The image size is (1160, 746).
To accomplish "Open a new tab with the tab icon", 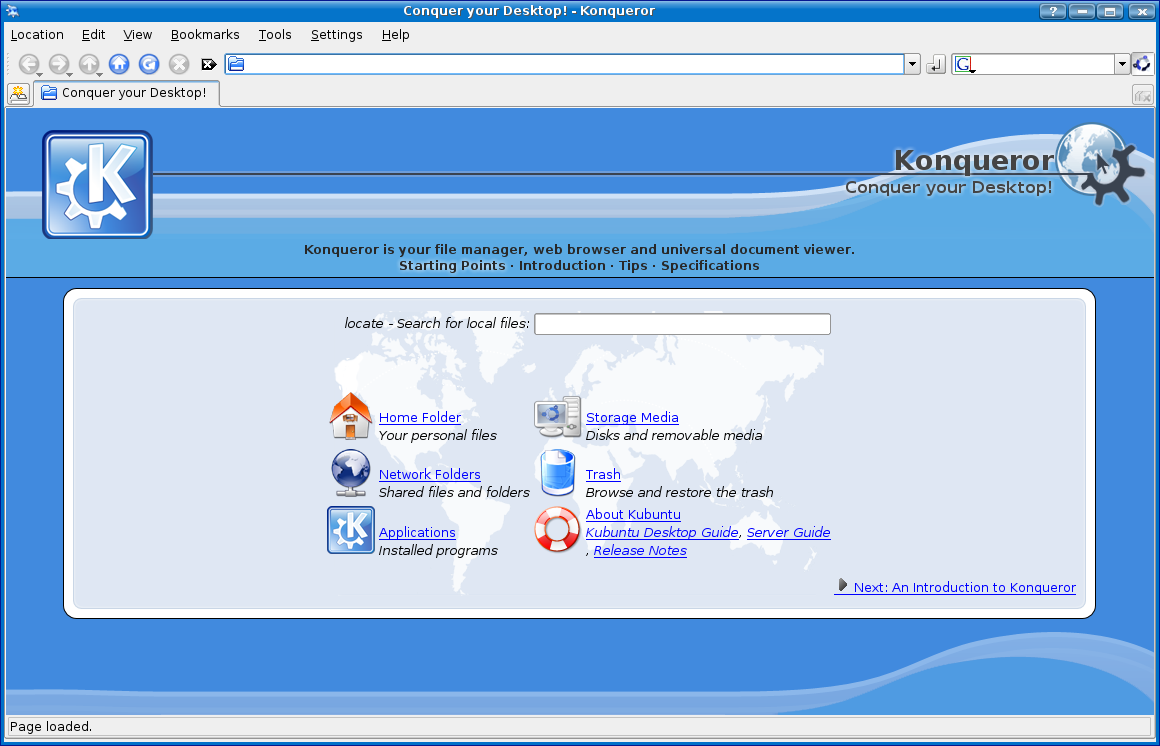I will tap(18, 94).
